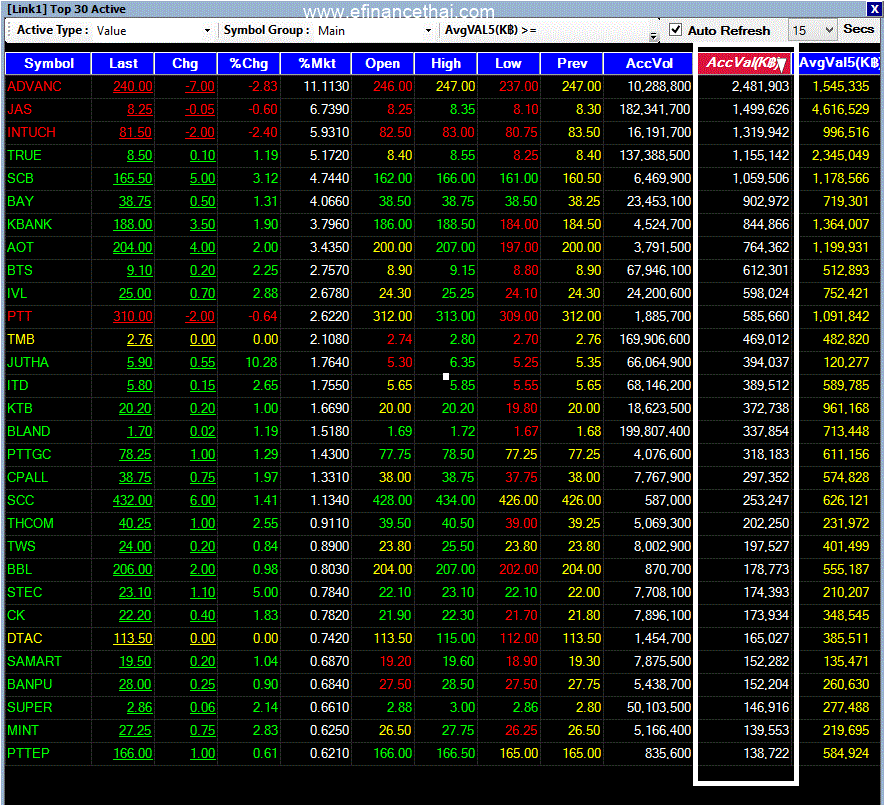The height and width of the screenshot is (805, 885).
Task: Click AvgVal5 value 4,616,529 for JAS
Action: tap(840, 110)
